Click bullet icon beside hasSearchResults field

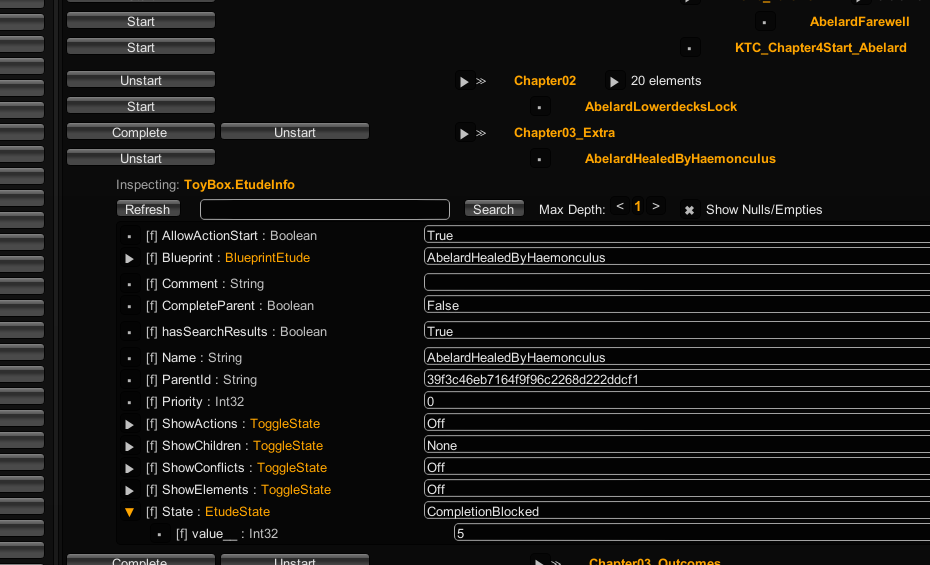click(129, 333)
